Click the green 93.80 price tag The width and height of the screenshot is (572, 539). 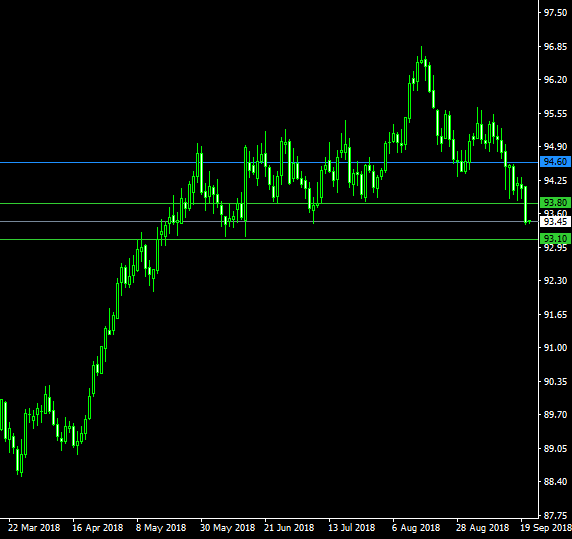(555, 202)
